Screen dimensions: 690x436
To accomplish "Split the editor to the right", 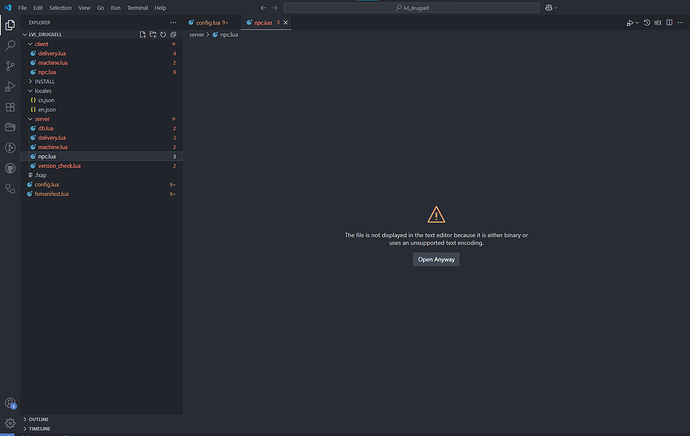I will click(669, 21).
